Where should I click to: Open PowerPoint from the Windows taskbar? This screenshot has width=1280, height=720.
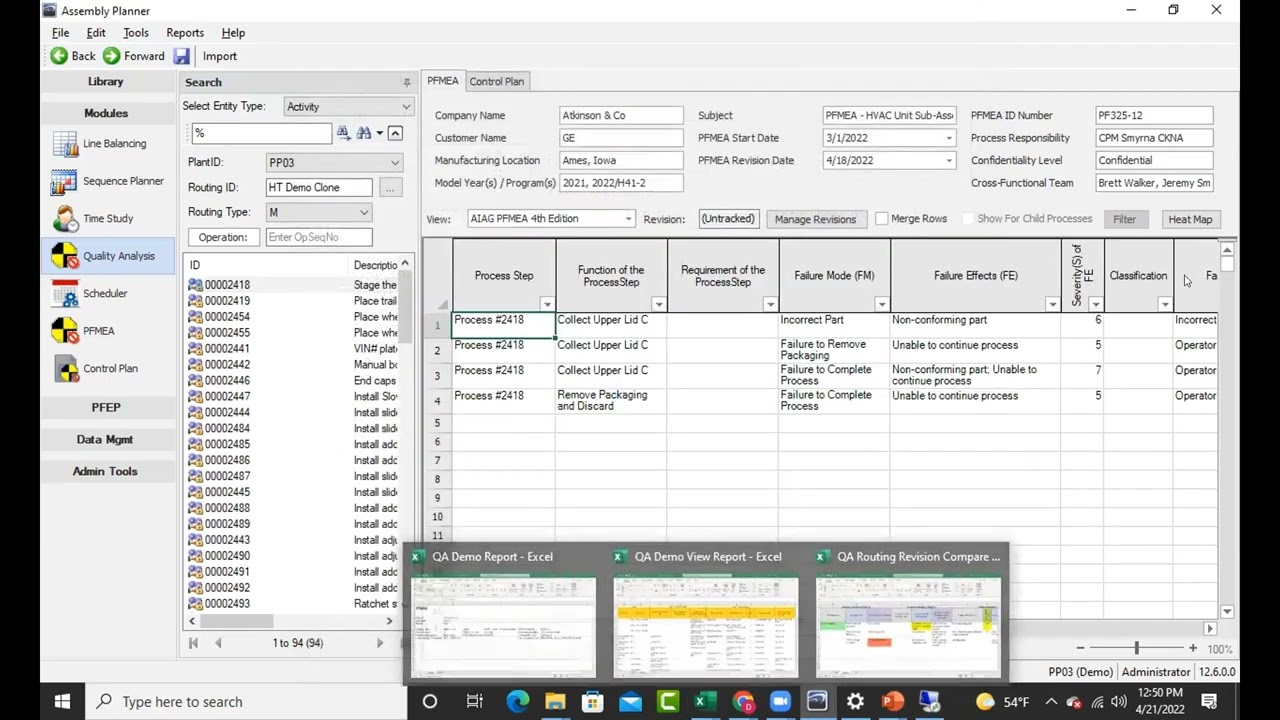(892, 702)
